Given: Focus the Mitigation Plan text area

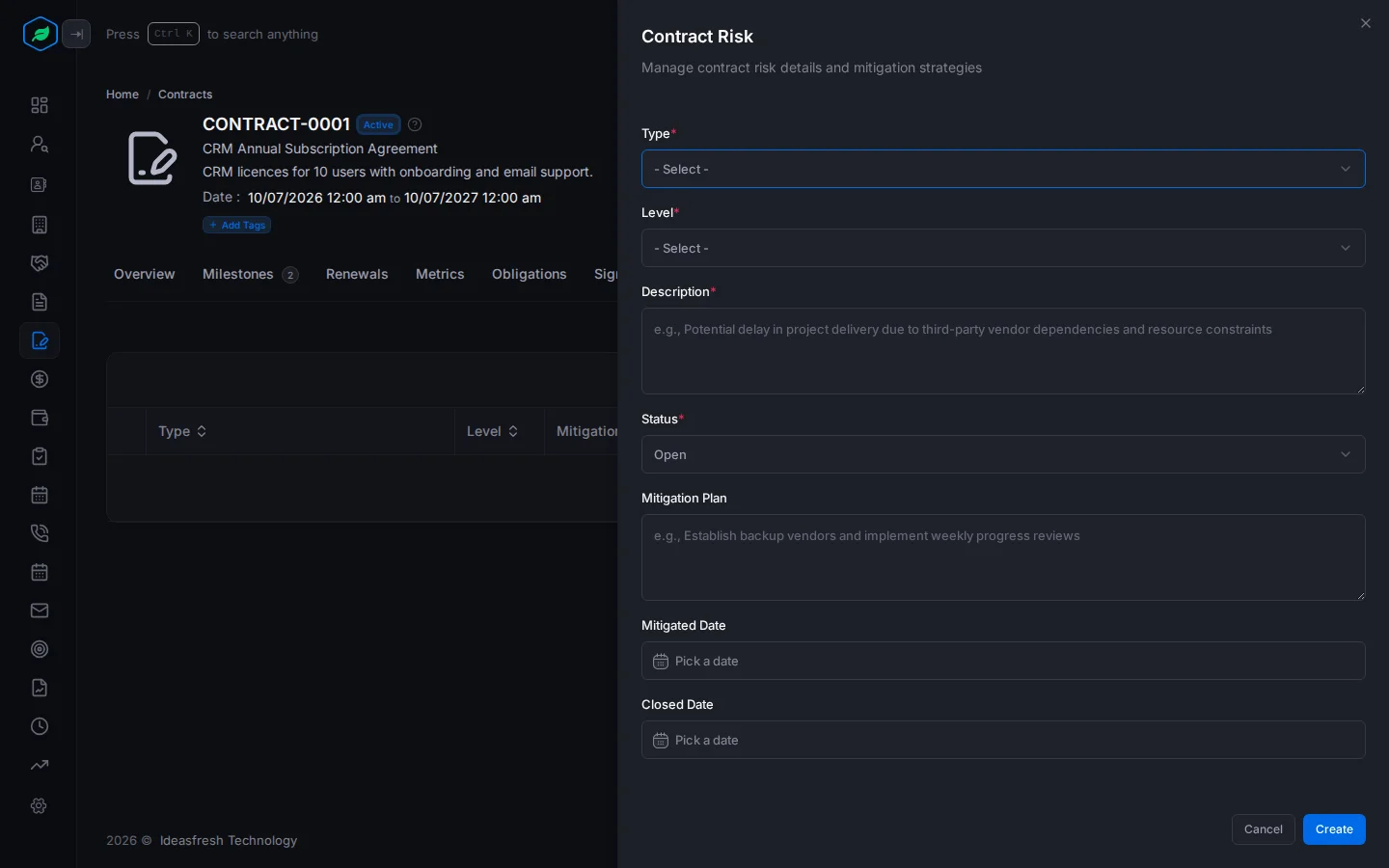Looking at the screenshot, I should (1003, 557).
